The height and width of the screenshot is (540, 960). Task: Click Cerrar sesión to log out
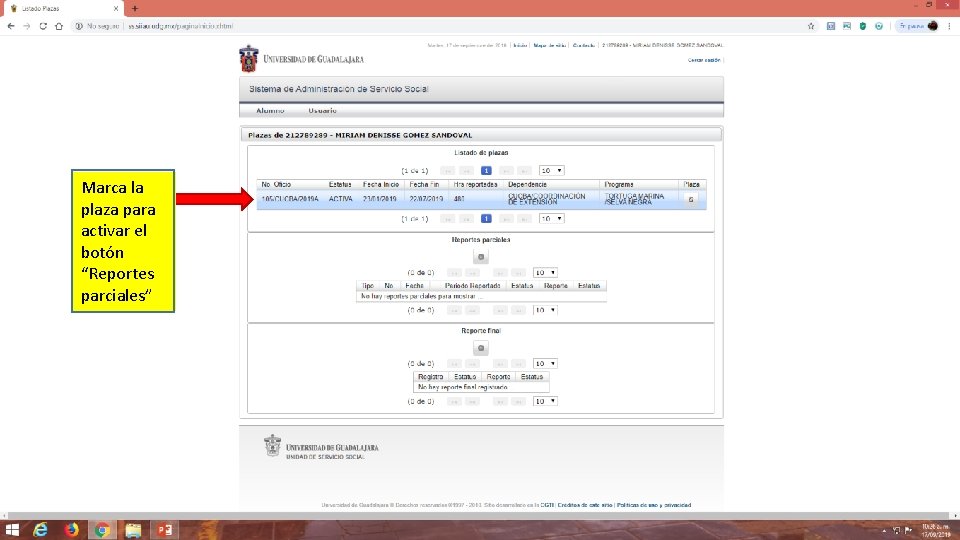pyautogui.click(x=703, y=60)
